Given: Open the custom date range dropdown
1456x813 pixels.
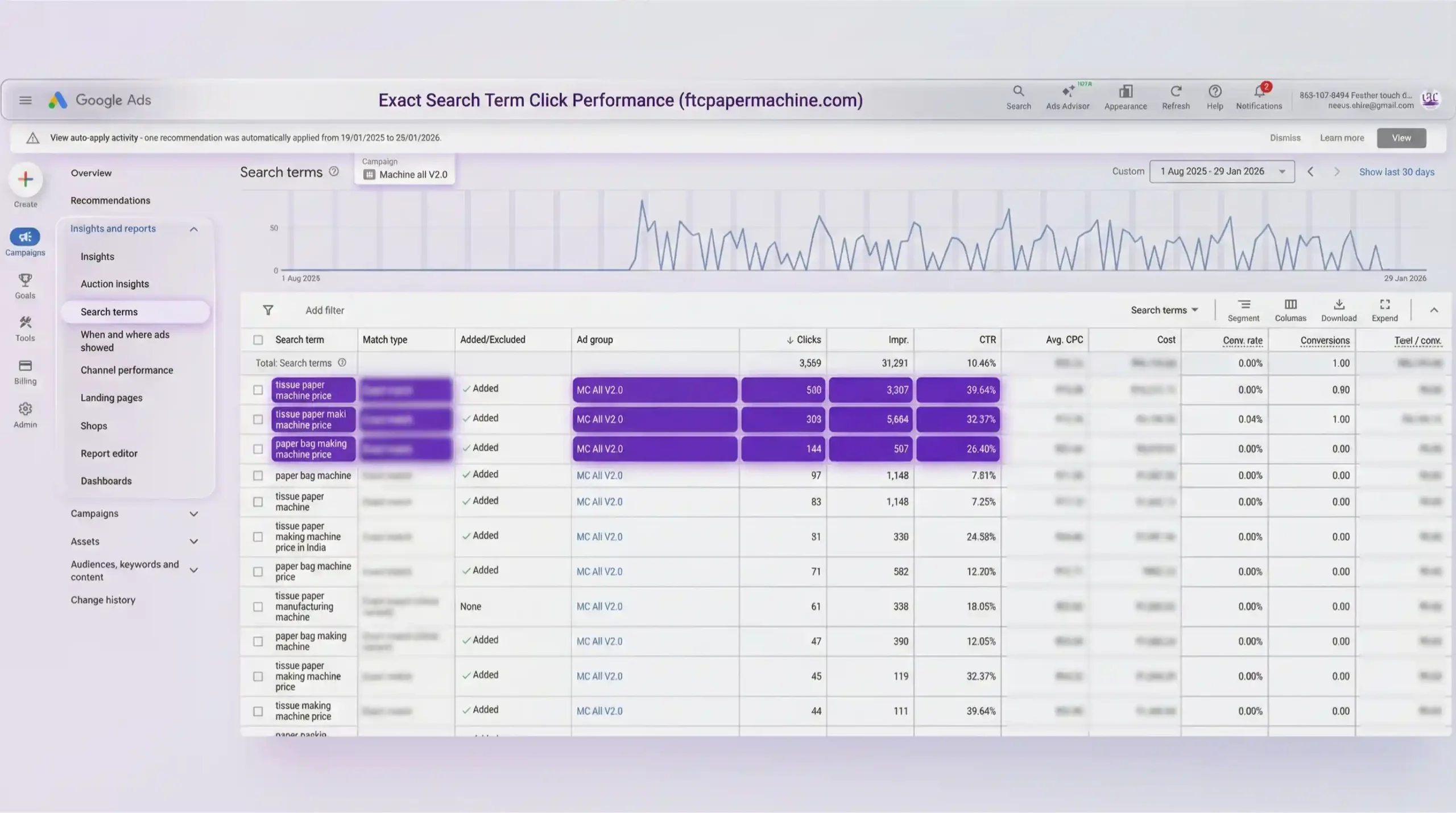Looking at the screenshot, I should [1222, 171].
